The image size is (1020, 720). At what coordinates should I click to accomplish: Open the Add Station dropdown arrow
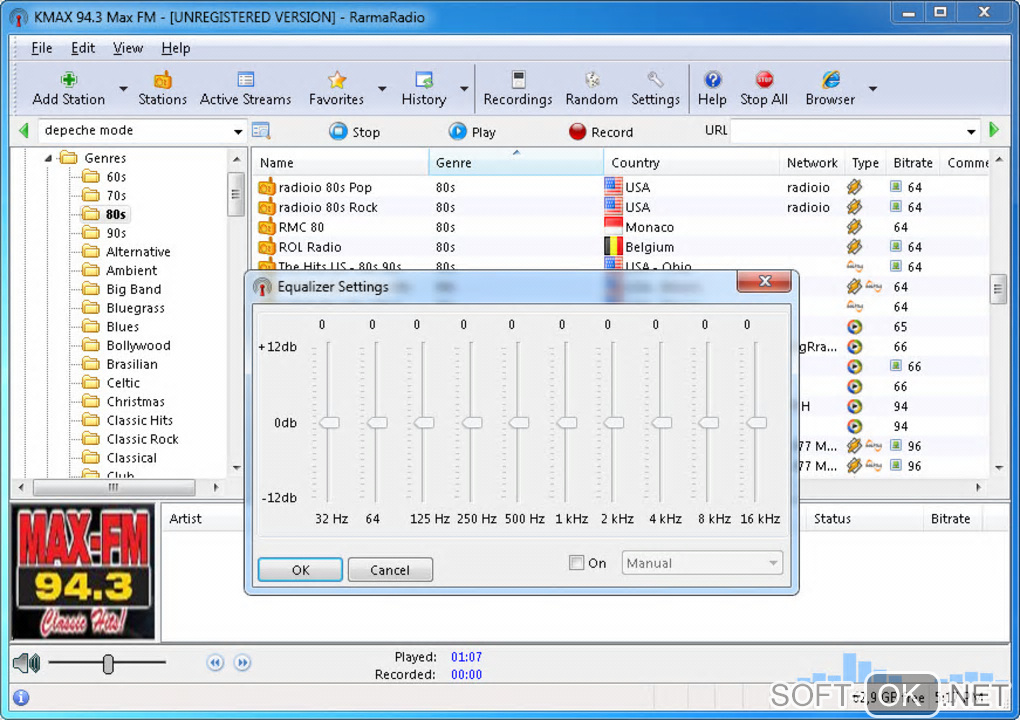(x=123, y=88)
